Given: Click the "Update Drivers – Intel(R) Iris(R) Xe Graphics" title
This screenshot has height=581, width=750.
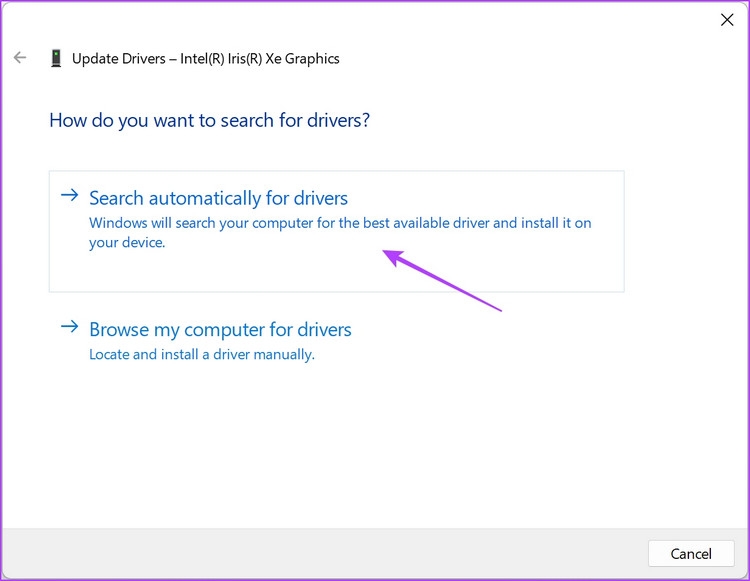Looking at the screenshot, I should click(206, 58).
